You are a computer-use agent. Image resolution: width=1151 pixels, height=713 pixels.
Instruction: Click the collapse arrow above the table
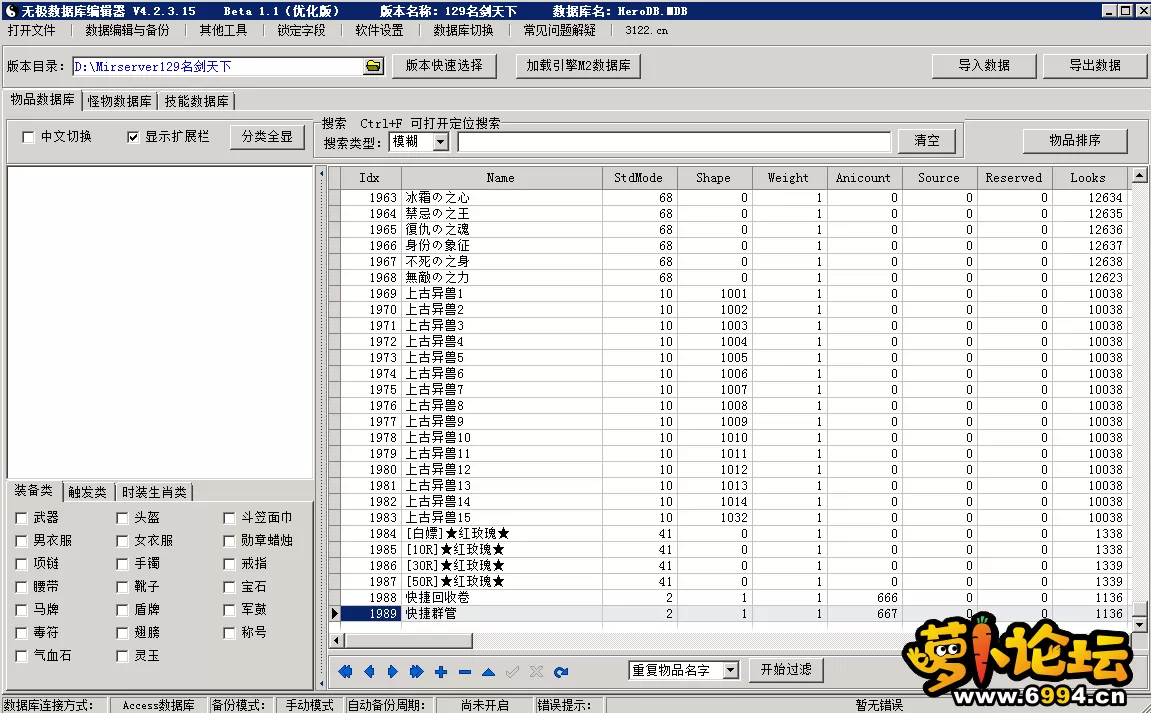point(322,174)
